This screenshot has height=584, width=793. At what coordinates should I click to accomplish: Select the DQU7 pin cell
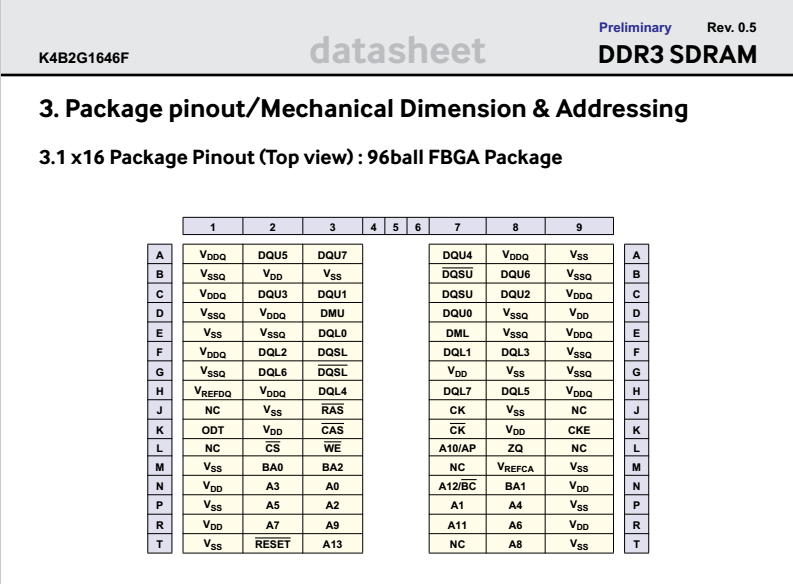click(x=332, y=254)
